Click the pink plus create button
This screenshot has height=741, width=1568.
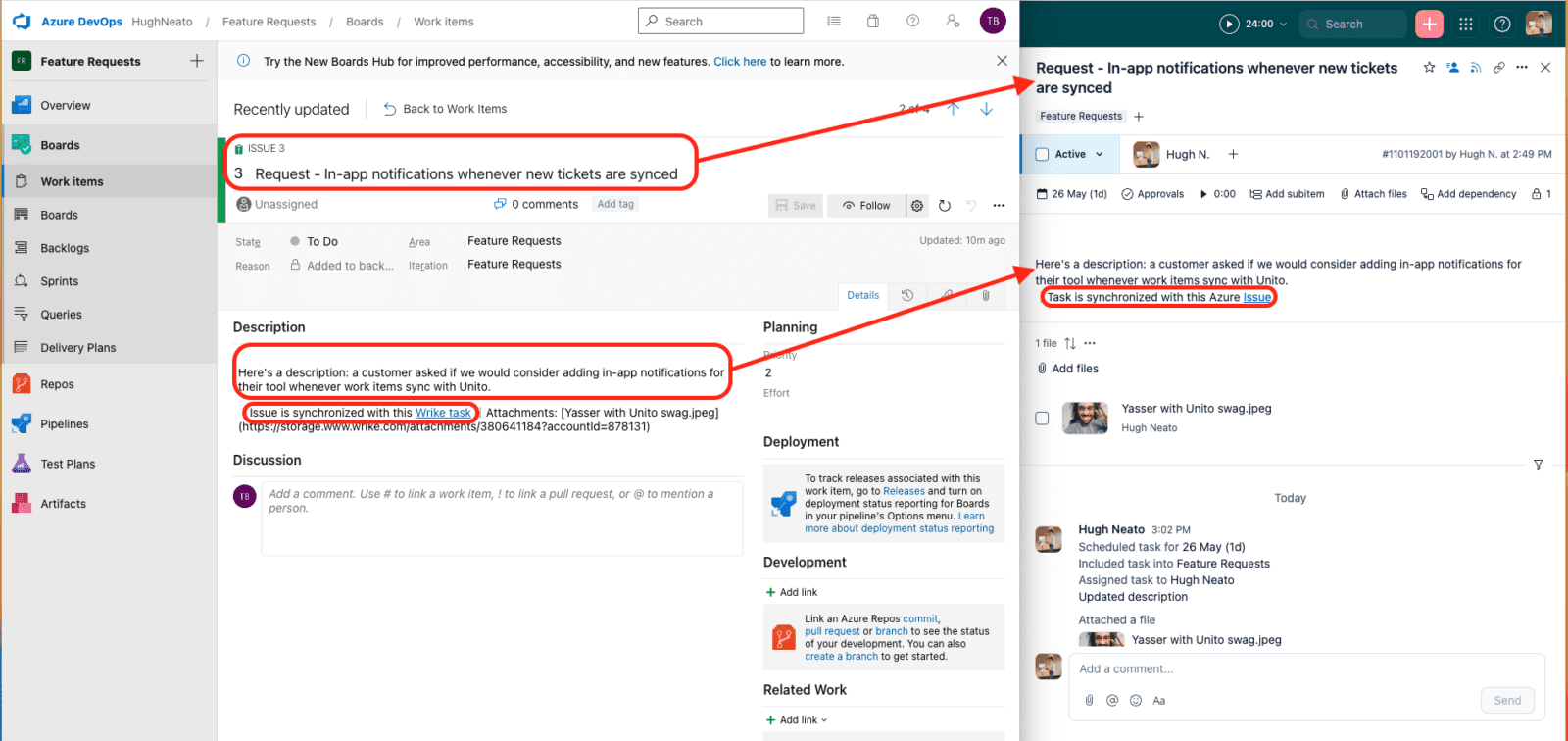[x=1429, y=25]
